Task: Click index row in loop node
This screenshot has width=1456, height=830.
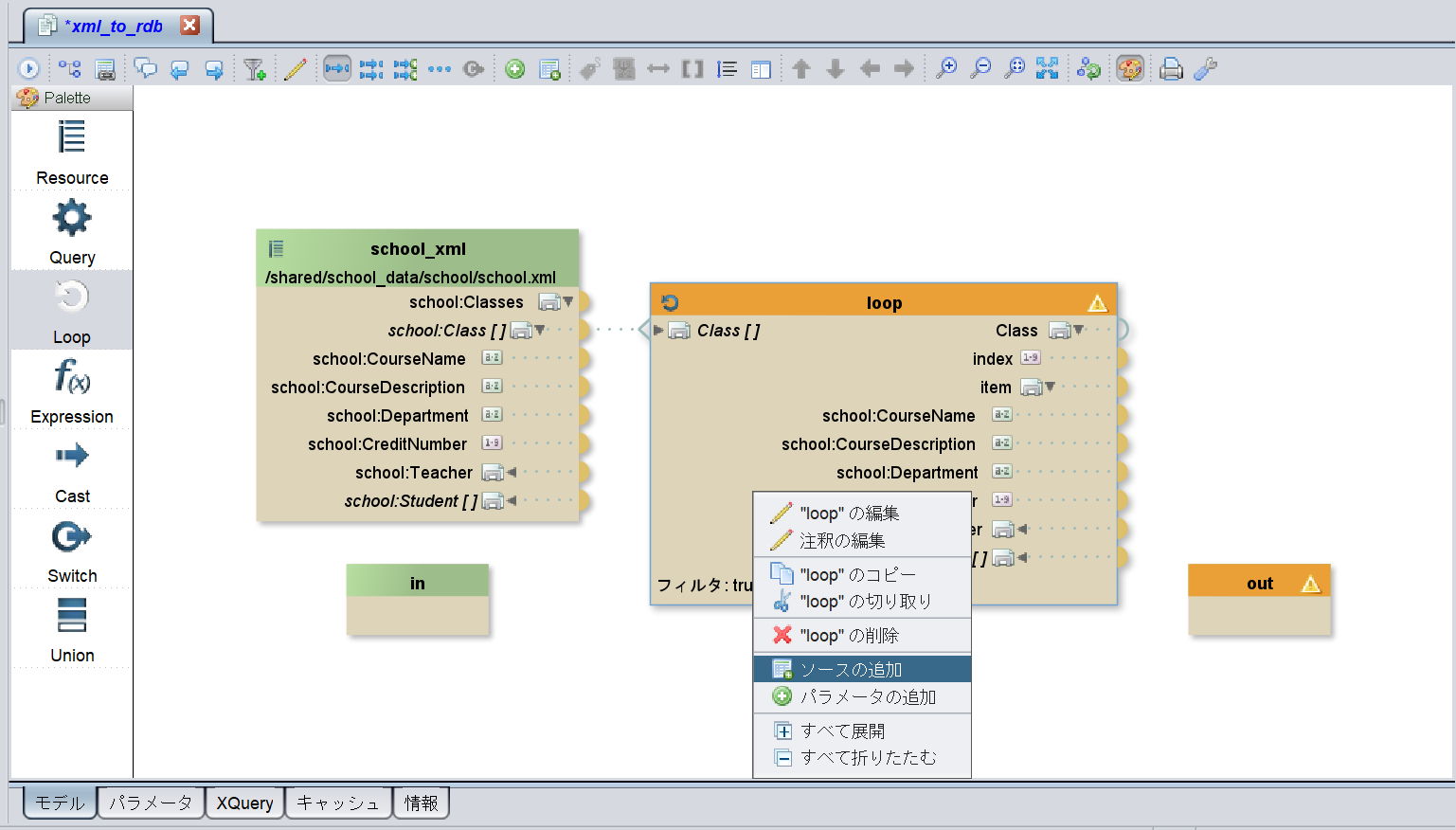Action: [x=993, y=358]
